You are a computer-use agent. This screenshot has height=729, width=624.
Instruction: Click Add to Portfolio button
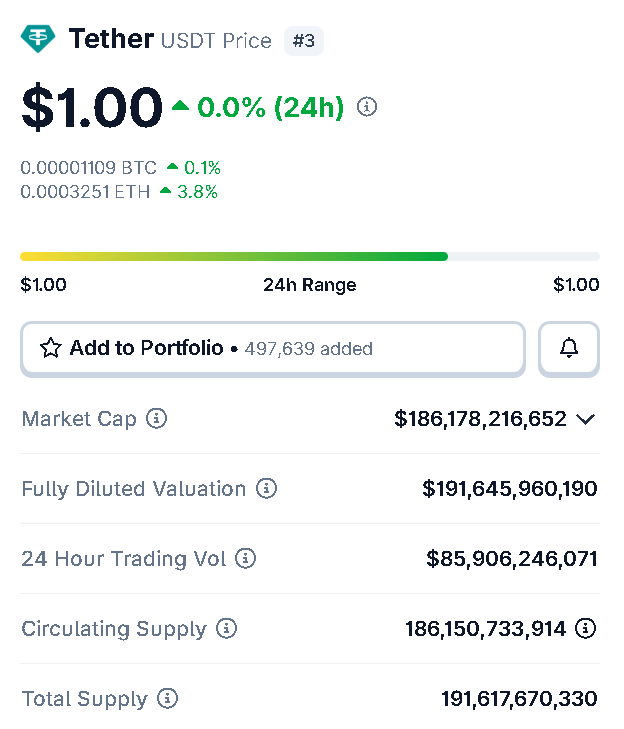(x=272, y=348)
